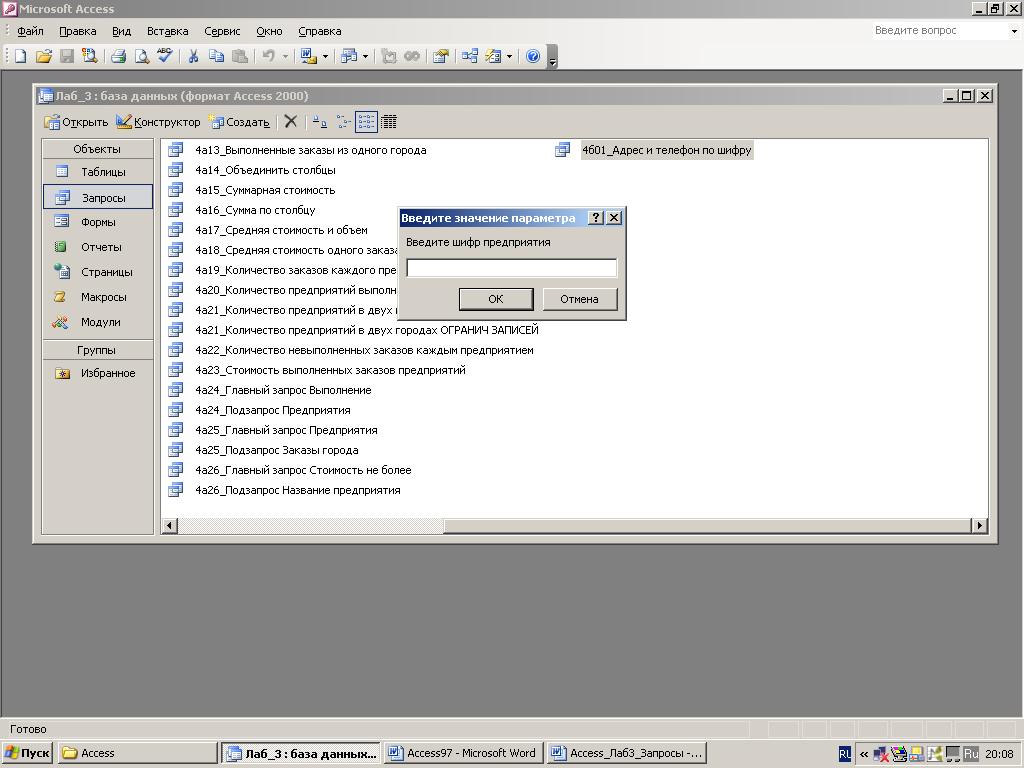
Task: Expand the Office Links dropdown arrow
Action: (325, 56)
